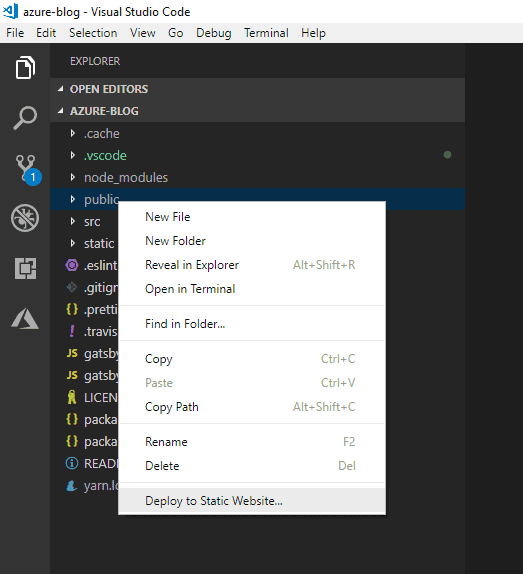Open the Edit menu
523x574 pixels.
[x=46, y=33]
